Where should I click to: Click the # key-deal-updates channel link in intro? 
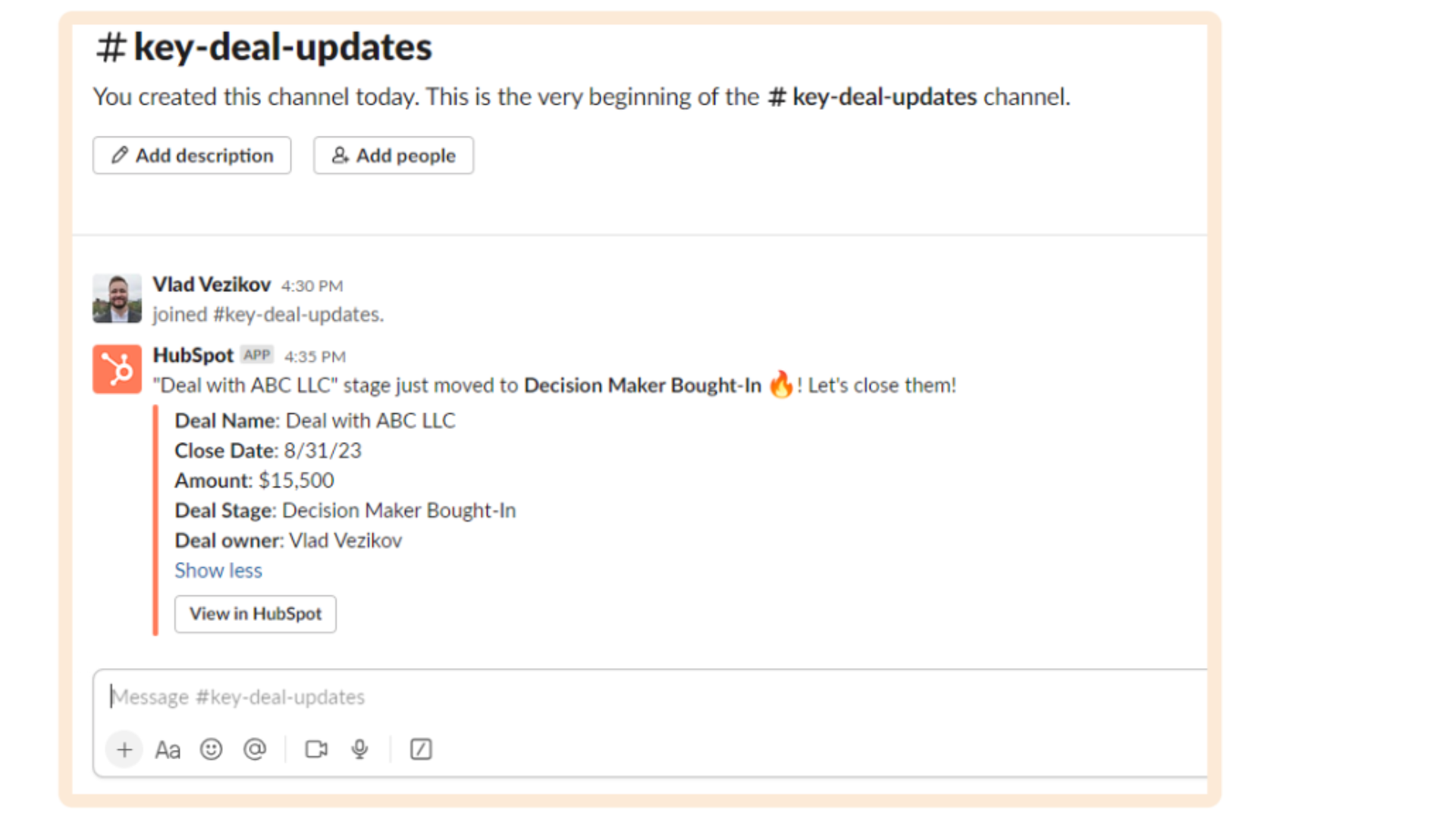tap(872, 97)
